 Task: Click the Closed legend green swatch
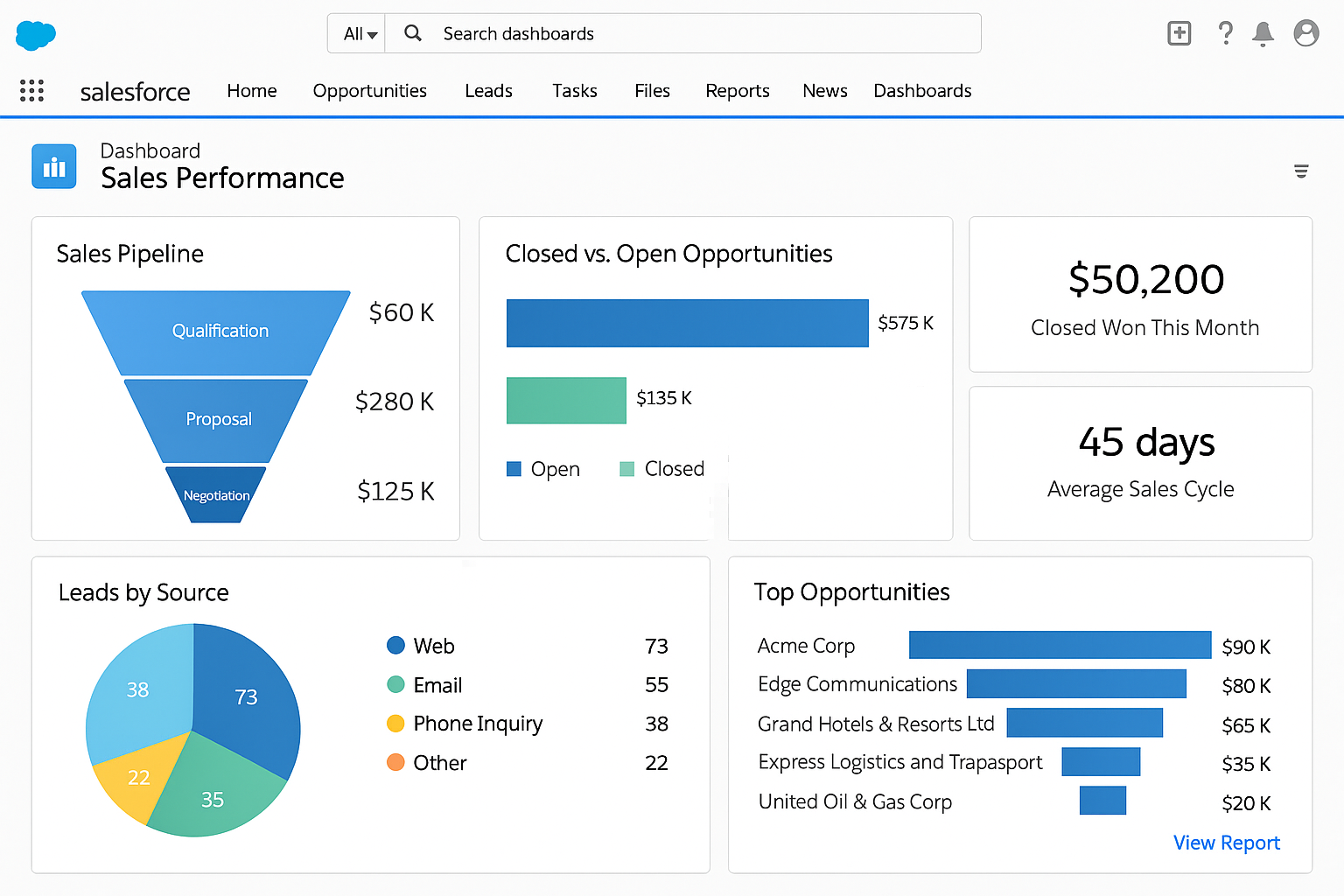(x=626, y=469)
